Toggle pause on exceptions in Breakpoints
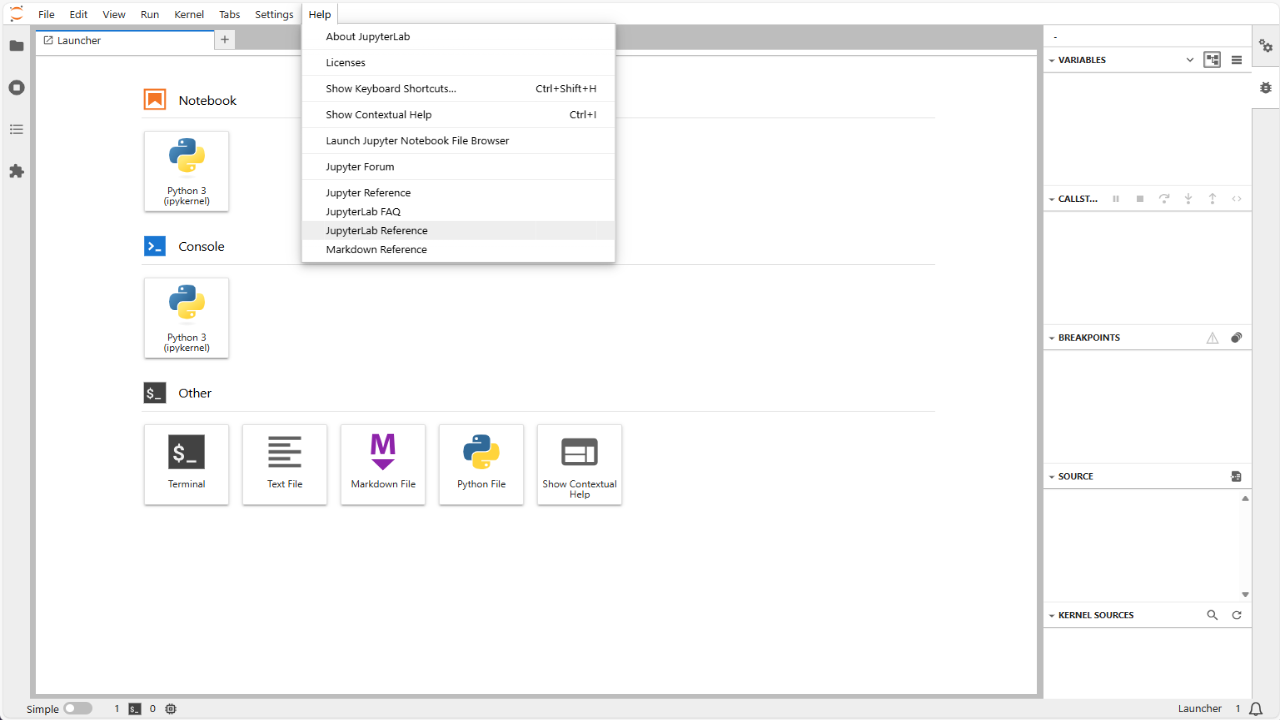Screen dimensions: 1280x720 pyautogui.click(x=1213, y=338)
